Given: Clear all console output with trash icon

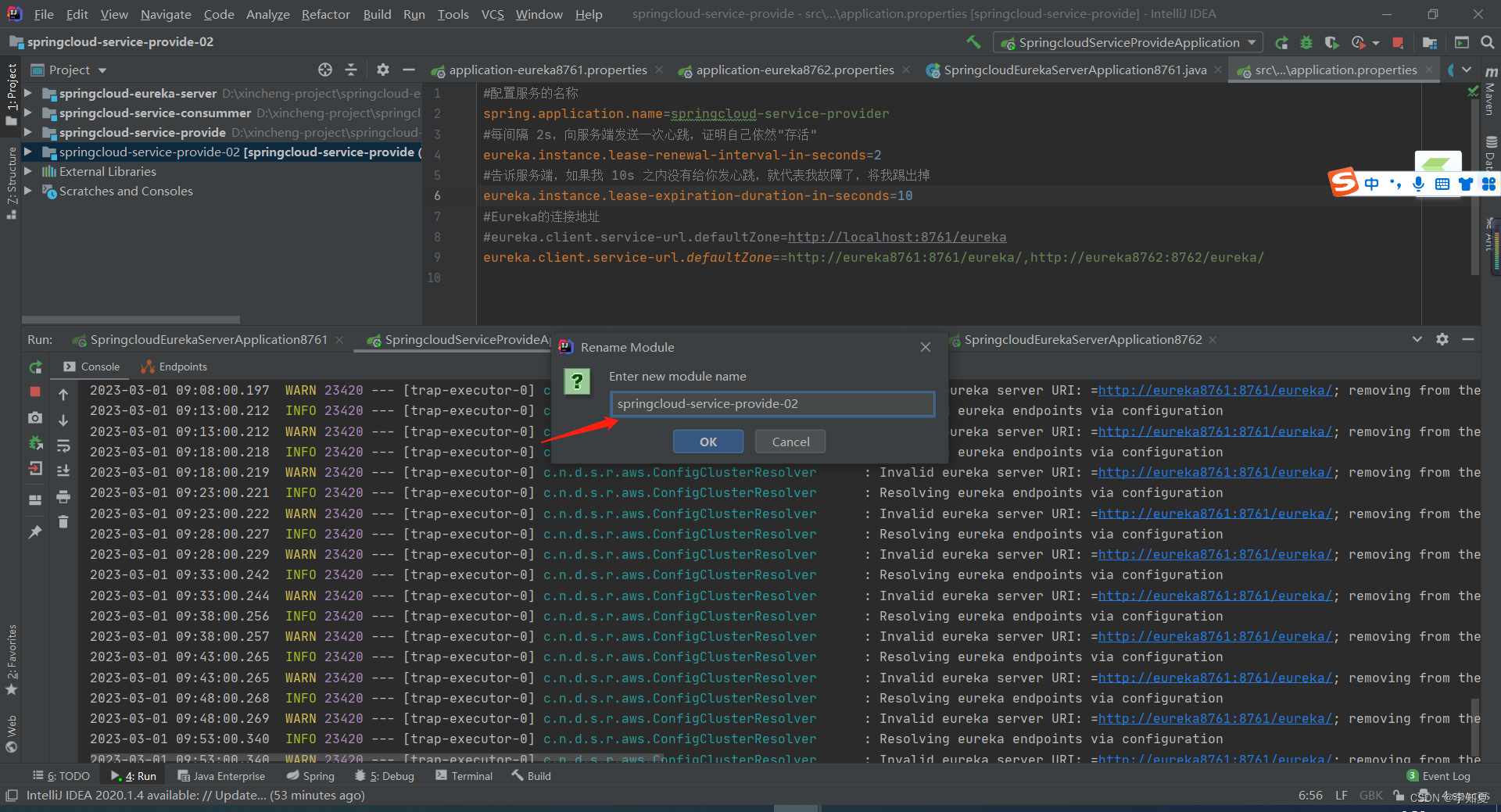Looking at the screenshot, I should click(63, 522).
